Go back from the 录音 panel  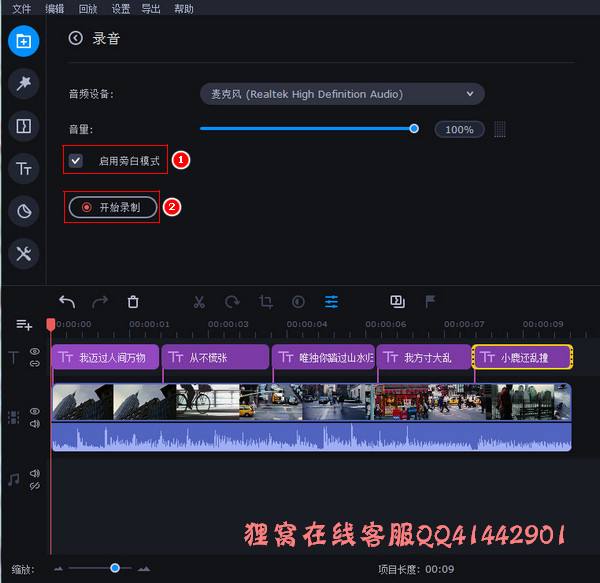(75, 38)
